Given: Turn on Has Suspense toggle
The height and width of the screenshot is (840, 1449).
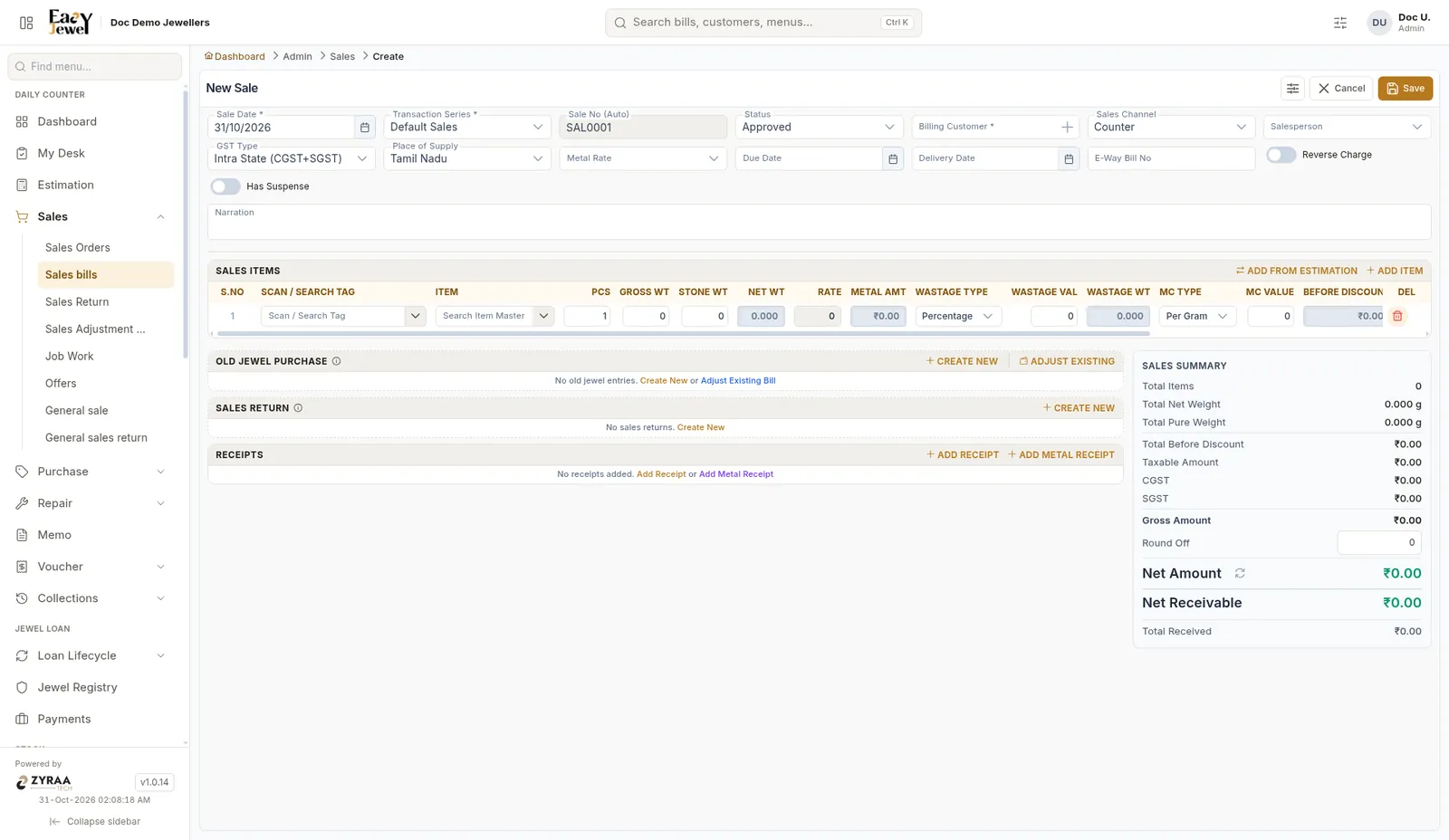Looking at the screenshot, I should pos(226,186).
